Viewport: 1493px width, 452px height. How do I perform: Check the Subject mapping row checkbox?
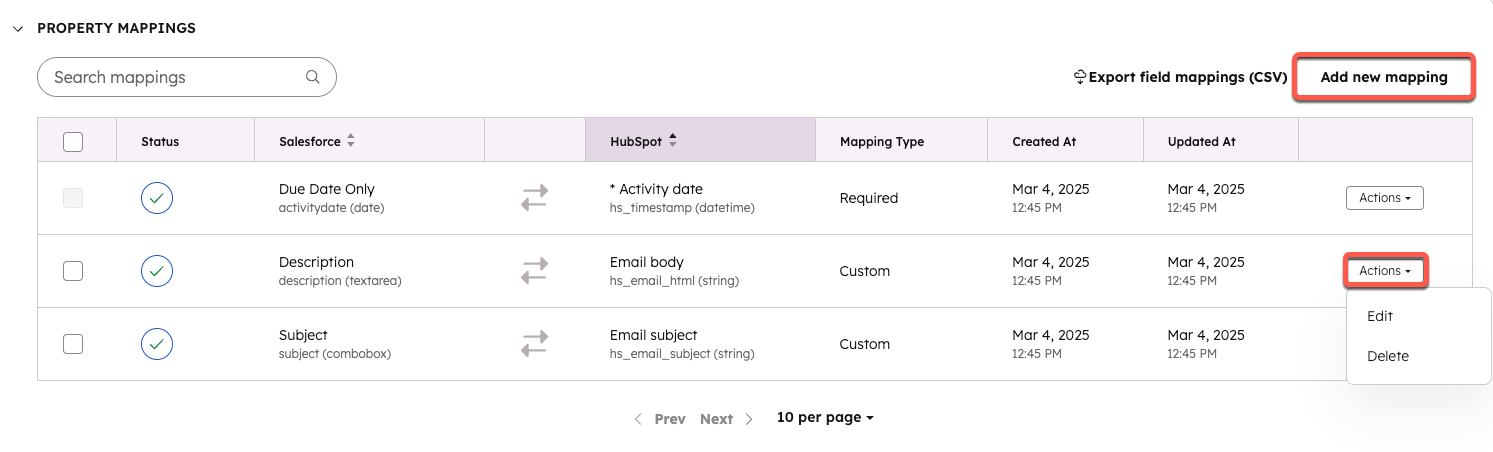pyautogui.click(x=73, y=344)
